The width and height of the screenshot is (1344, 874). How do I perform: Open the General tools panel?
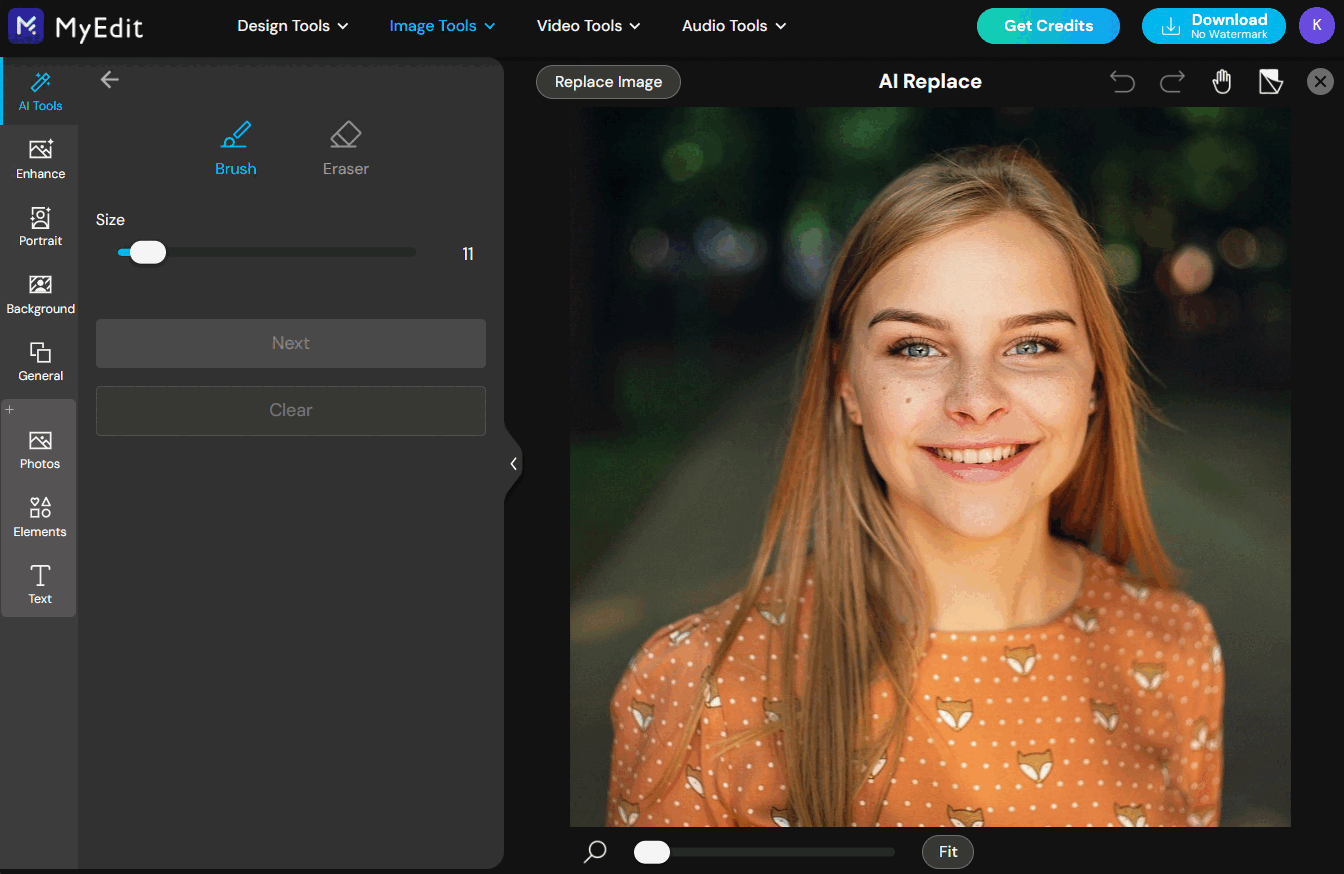point(41,362)
